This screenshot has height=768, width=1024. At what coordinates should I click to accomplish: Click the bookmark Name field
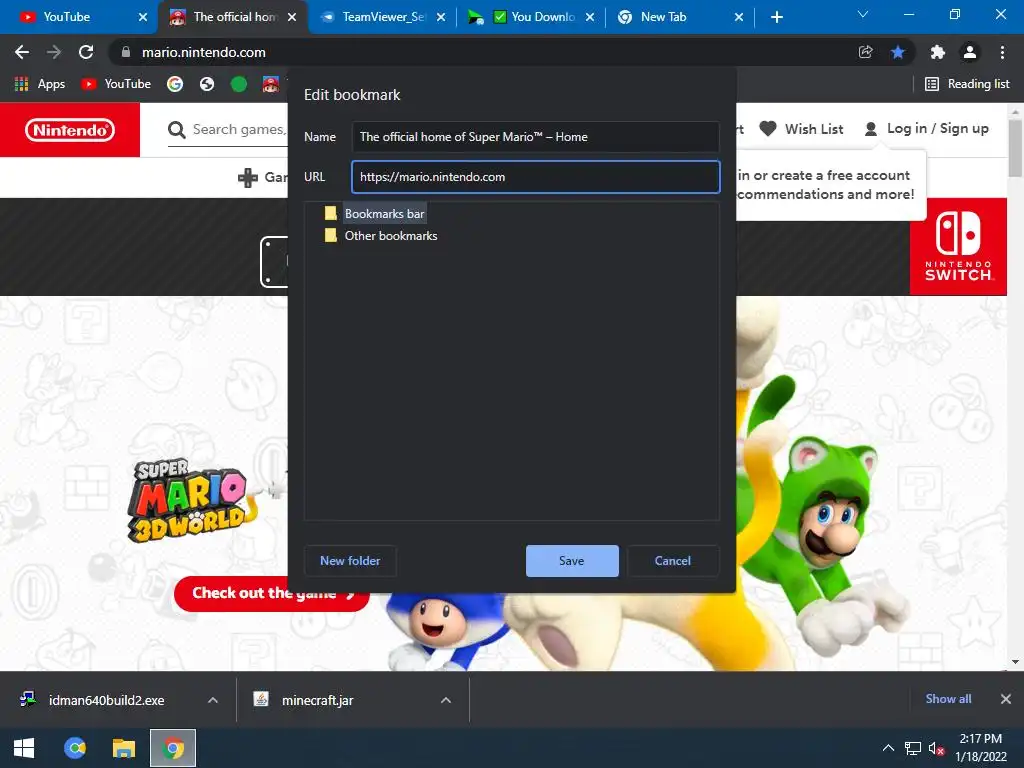pos(536,136)
